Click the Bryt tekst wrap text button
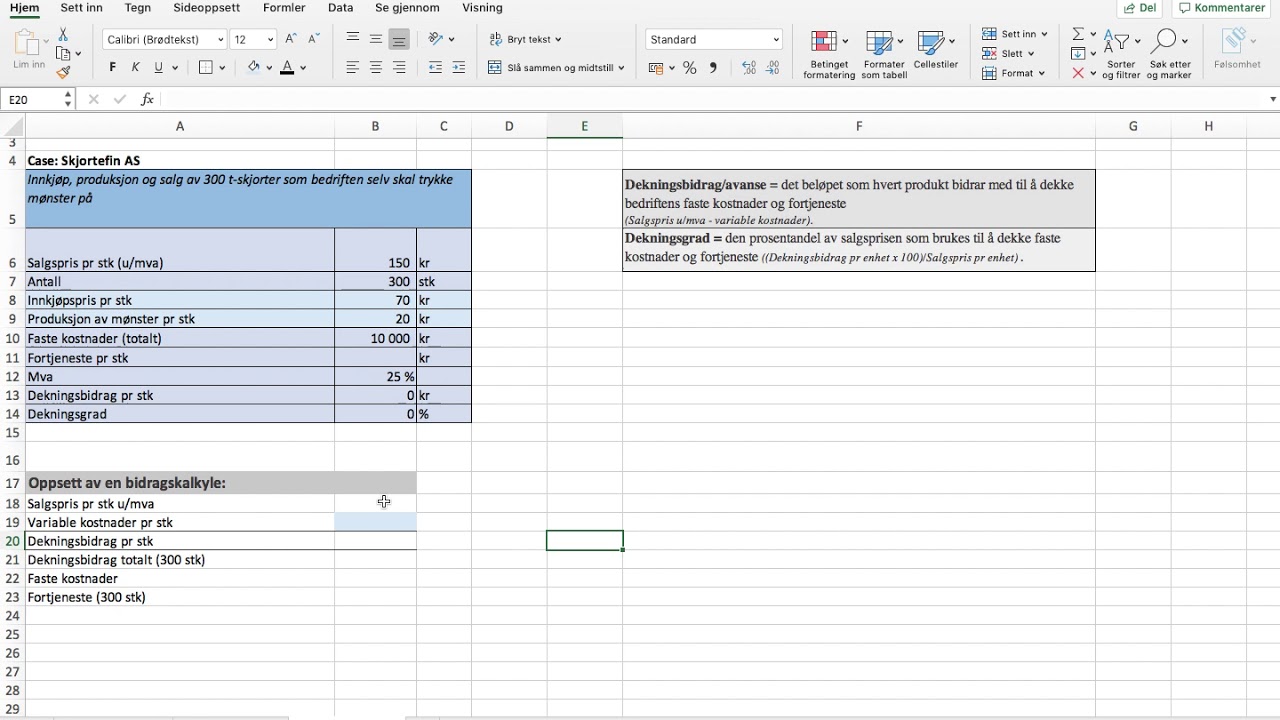Viewport: 1280px width, 720px height. [520, 40]
